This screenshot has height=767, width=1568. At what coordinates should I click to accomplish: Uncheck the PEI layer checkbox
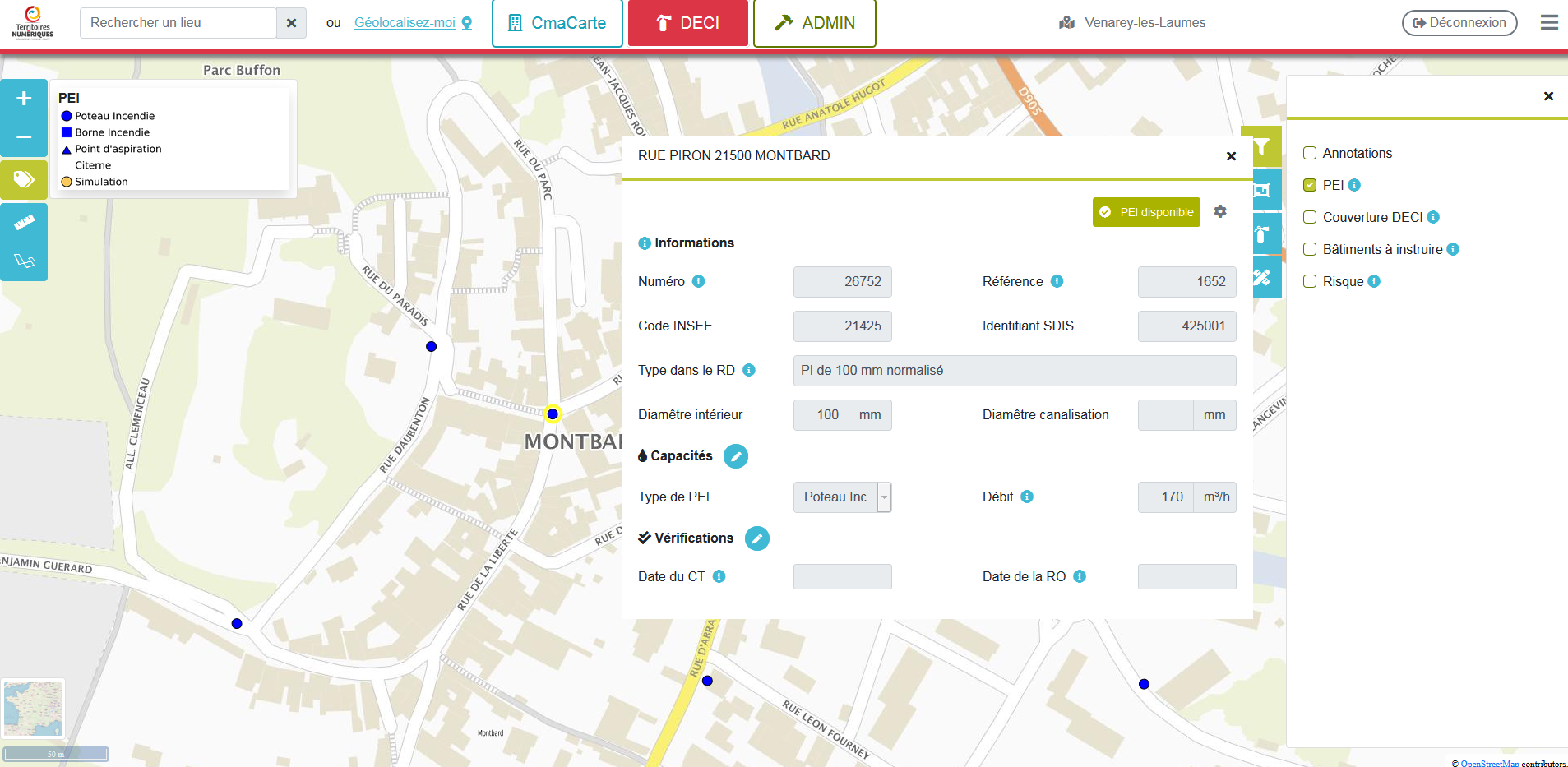tap(1310, 185)
